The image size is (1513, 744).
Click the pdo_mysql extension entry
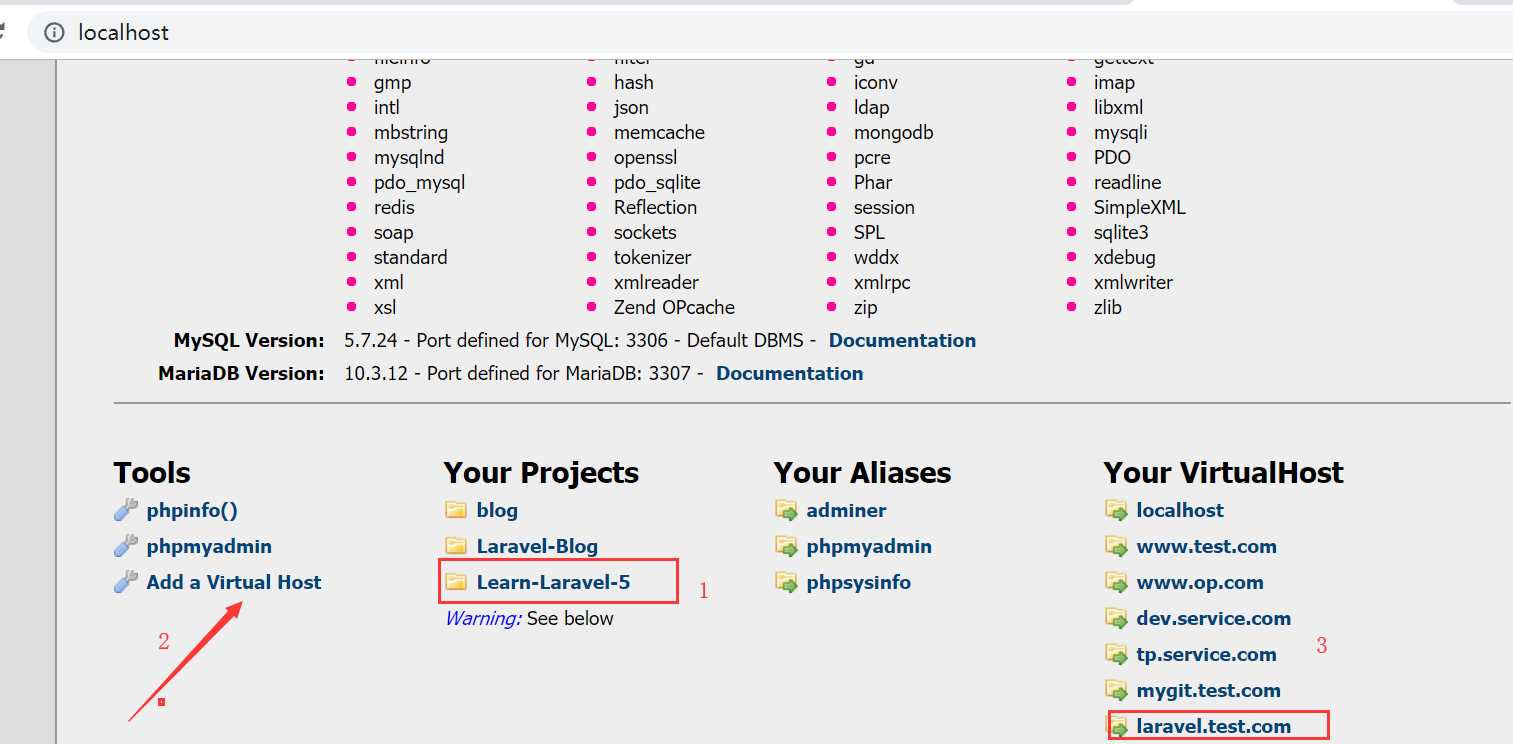click(x=419, y=182)
